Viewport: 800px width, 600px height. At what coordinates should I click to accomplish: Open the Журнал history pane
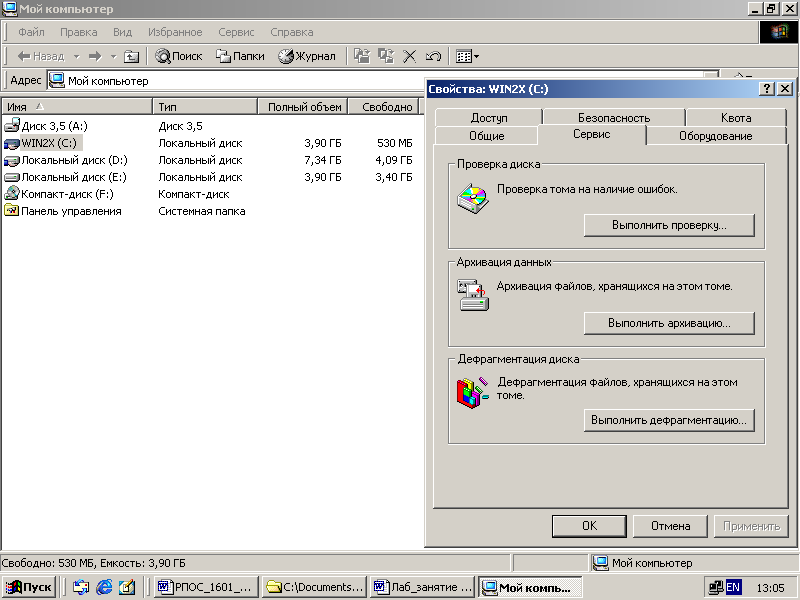[307, 56]
